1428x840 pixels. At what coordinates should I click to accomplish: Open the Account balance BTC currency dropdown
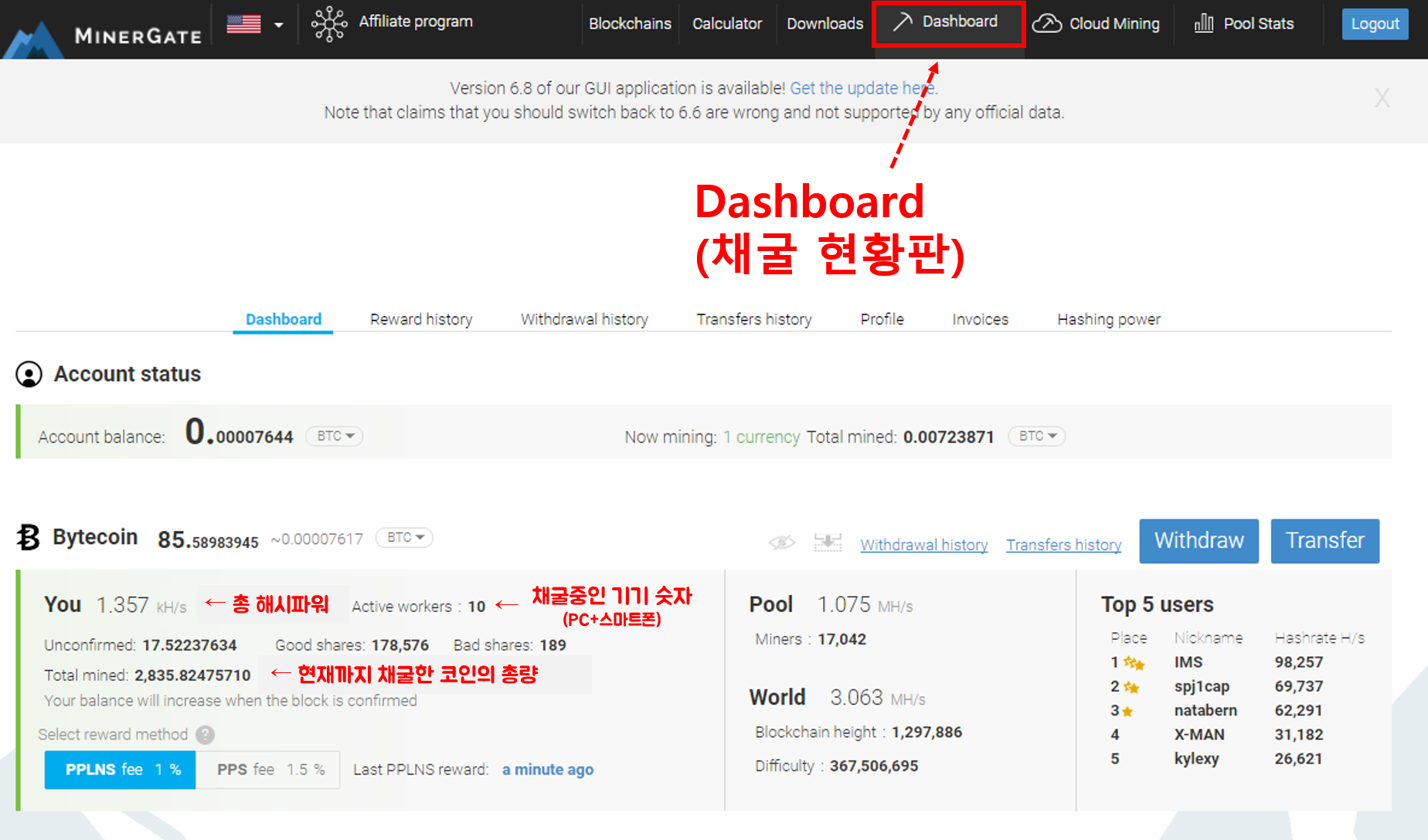335,436
